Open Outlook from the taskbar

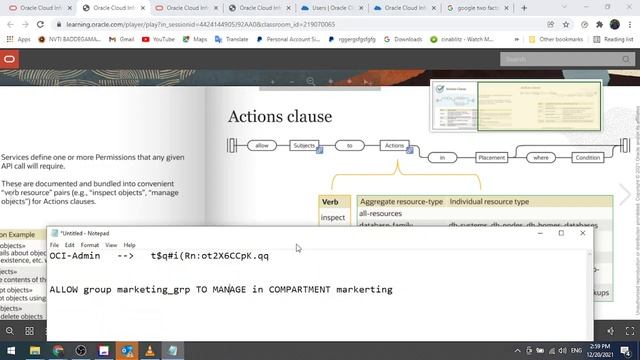coord(127,351)
